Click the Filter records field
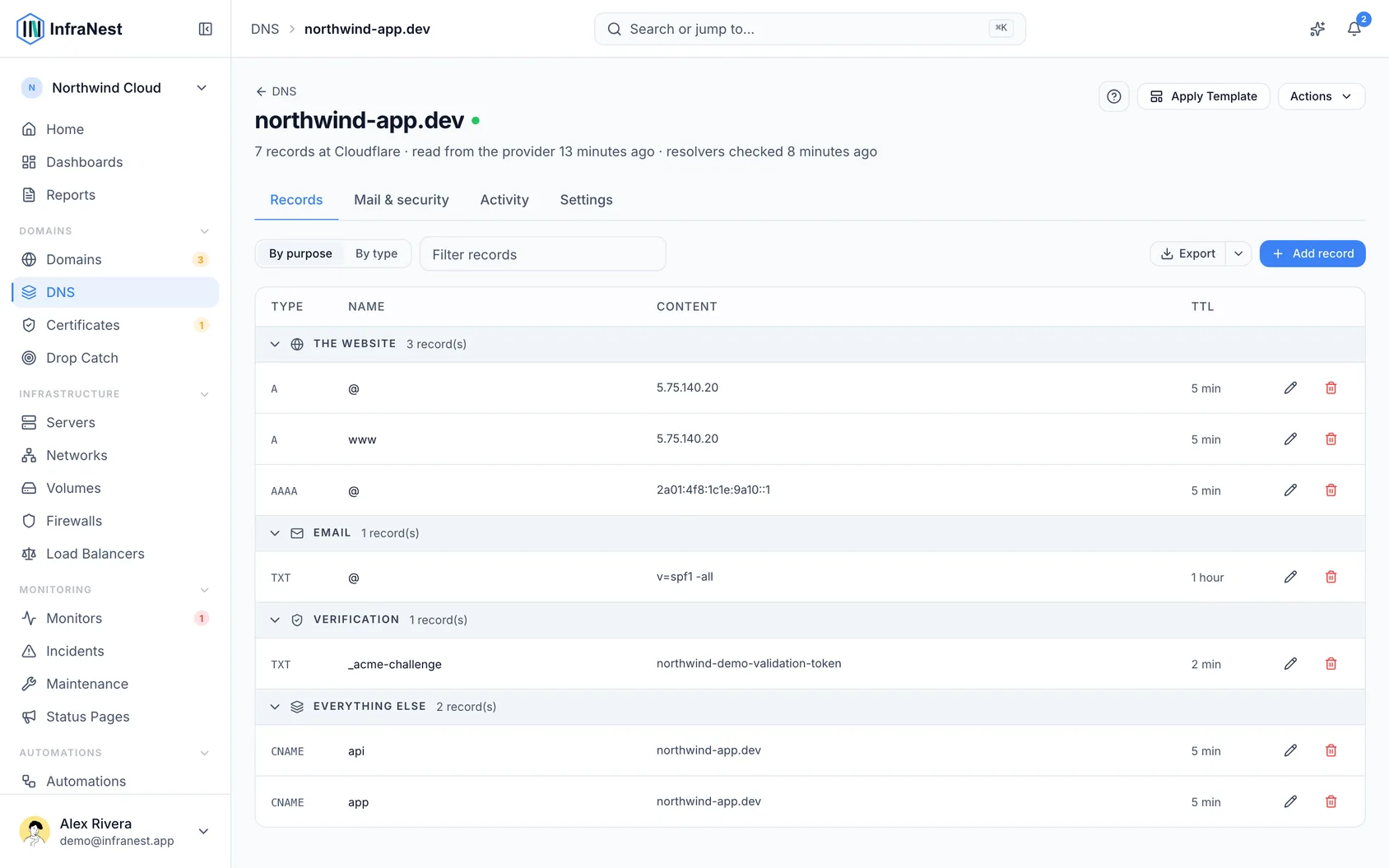Viewport: 1389px width, 868px height. point(542,254)
